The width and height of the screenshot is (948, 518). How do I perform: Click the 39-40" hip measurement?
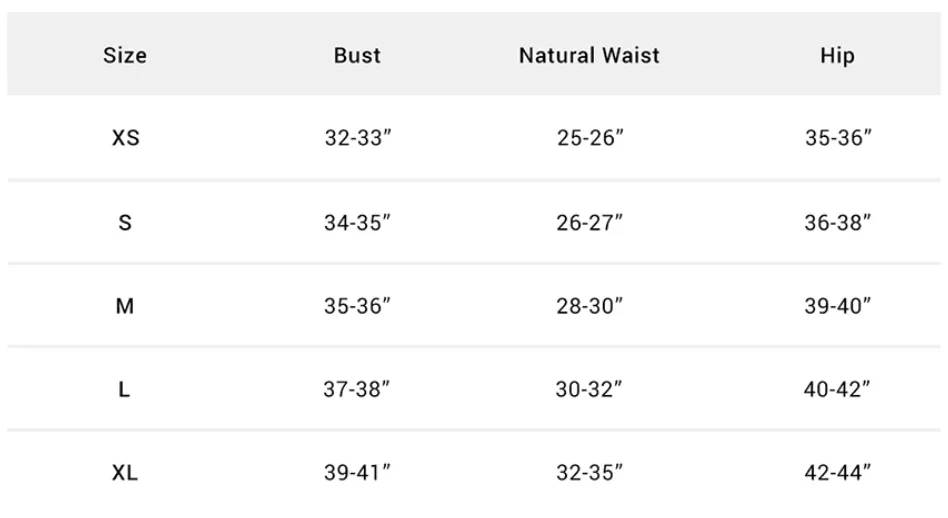click(x=837, y=306)
